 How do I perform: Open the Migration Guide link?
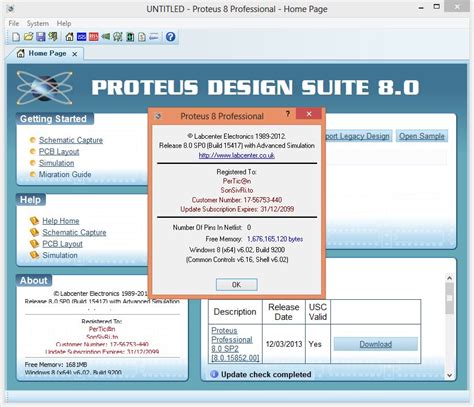click(65, 174)
